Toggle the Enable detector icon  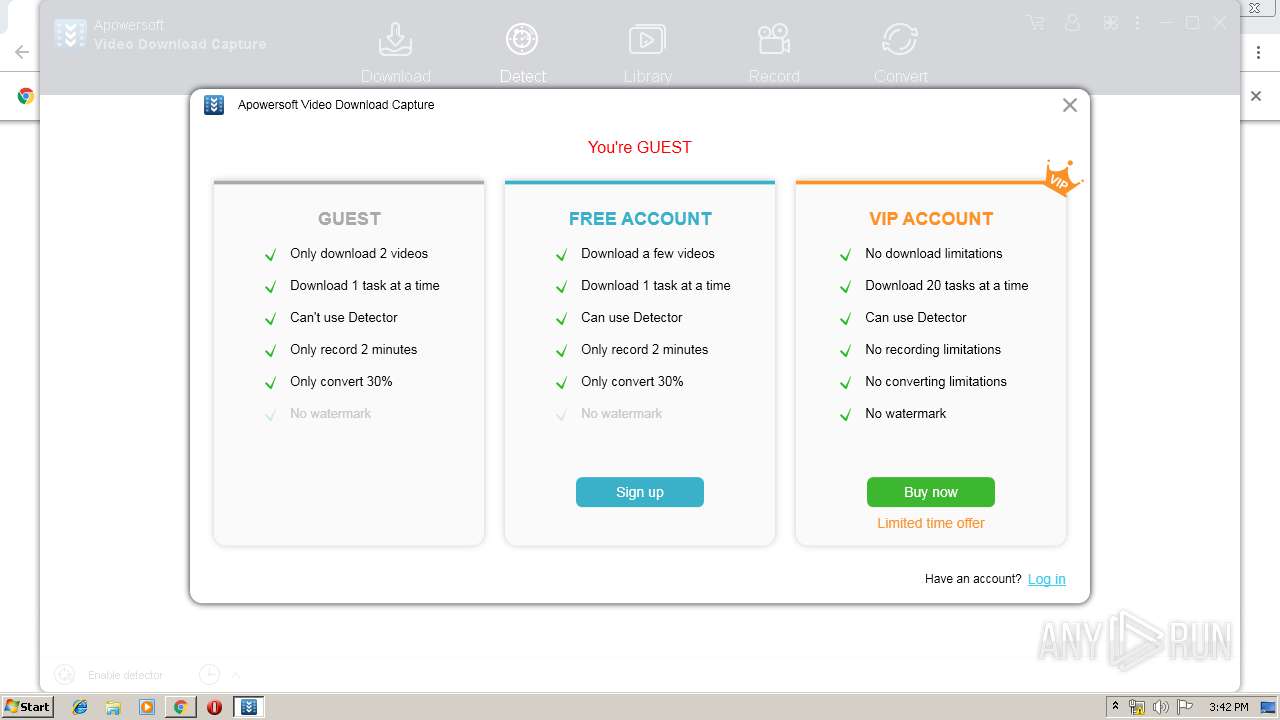pyautogui.click(x=64, y=675)
